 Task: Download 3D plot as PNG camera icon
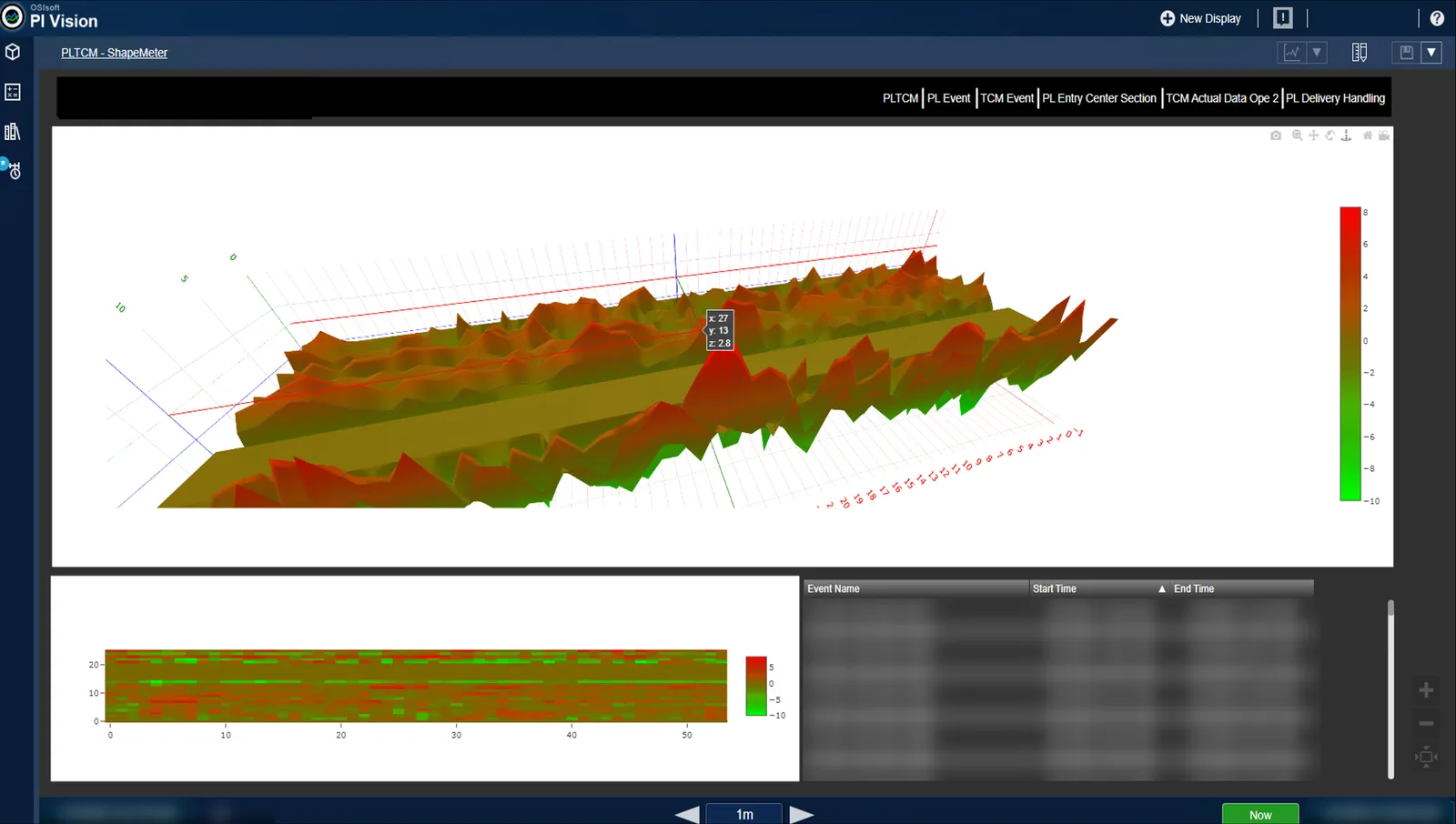[1276, 136]
